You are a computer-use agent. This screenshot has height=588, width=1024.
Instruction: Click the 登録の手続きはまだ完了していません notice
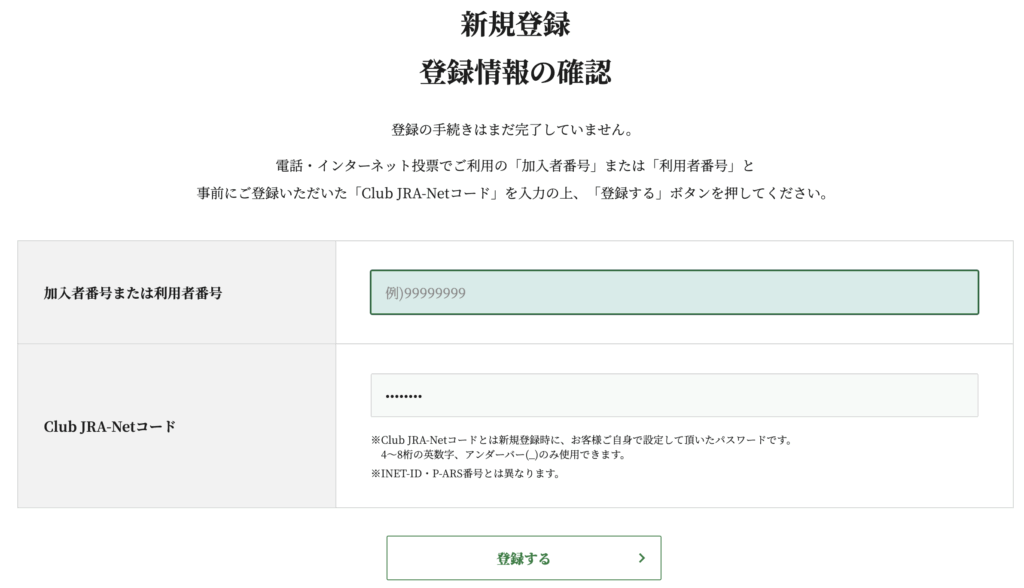pyautogui.click(x=514, y=130)
